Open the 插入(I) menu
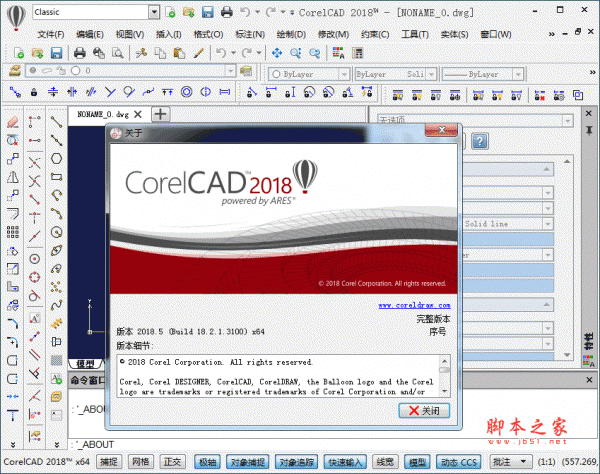Image resolution: width=600 pixels, height=474 pixels. point(168,34)
